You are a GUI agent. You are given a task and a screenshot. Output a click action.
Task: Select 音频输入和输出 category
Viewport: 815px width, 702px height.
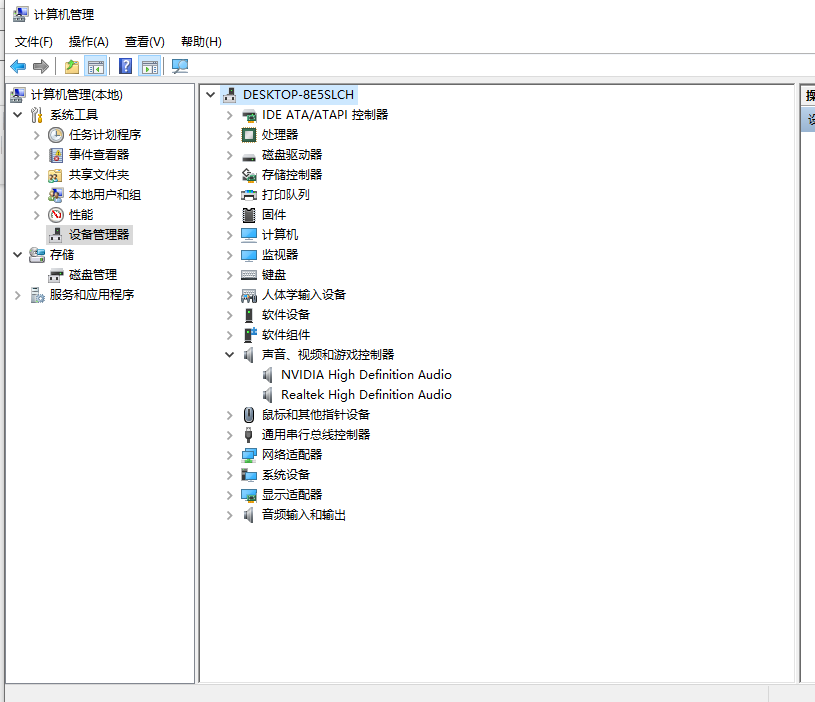[304, 515]
